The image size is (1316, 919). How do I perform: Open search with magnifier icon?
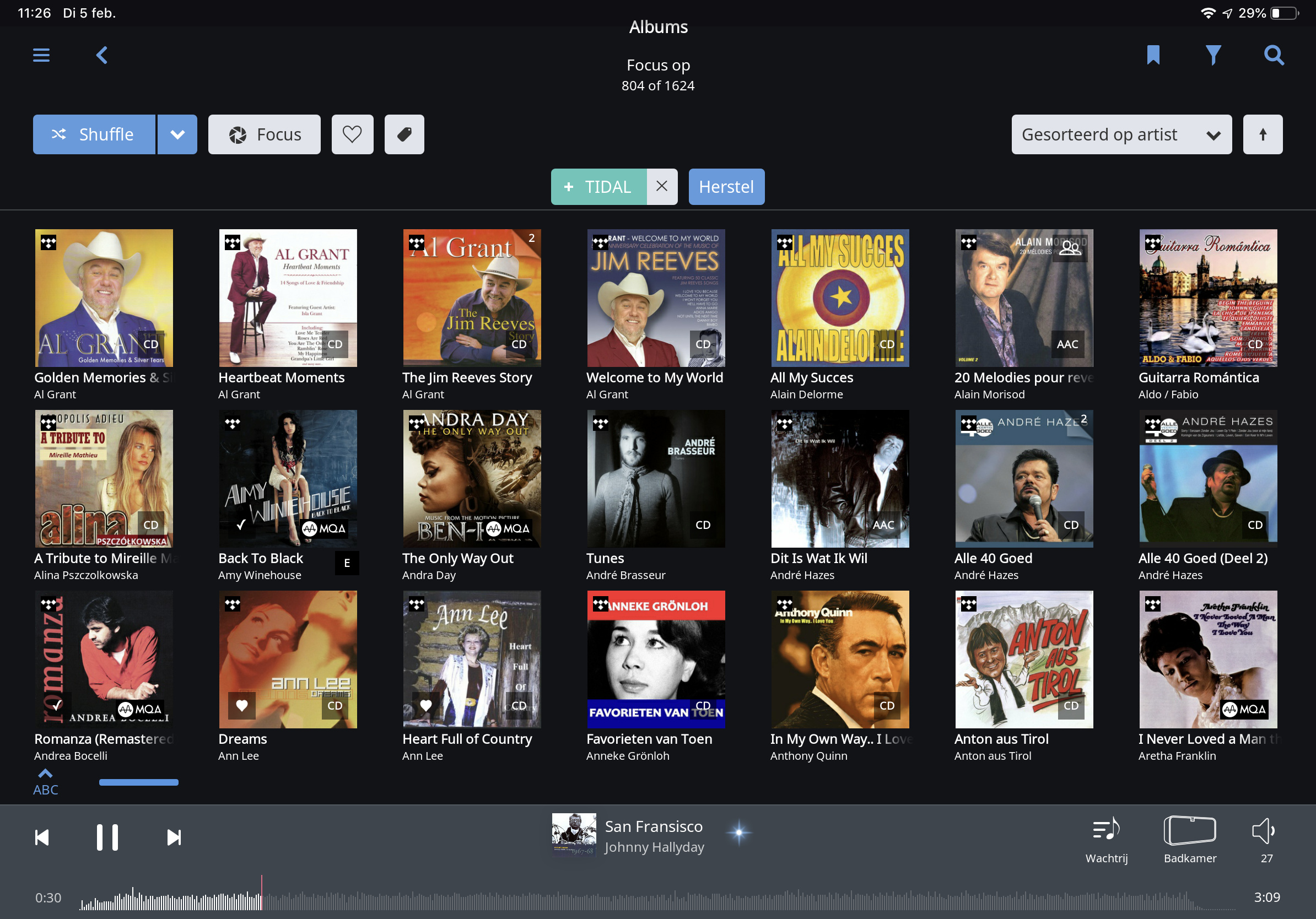pos(1274,55)
